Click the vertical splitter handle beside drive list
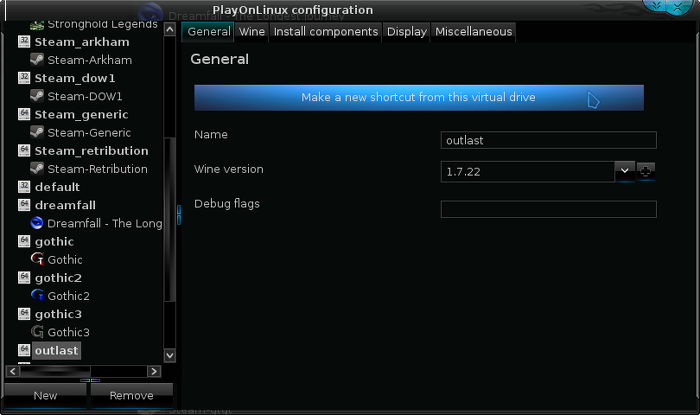This screenshot has height=415, width=700. click(179, 215)
